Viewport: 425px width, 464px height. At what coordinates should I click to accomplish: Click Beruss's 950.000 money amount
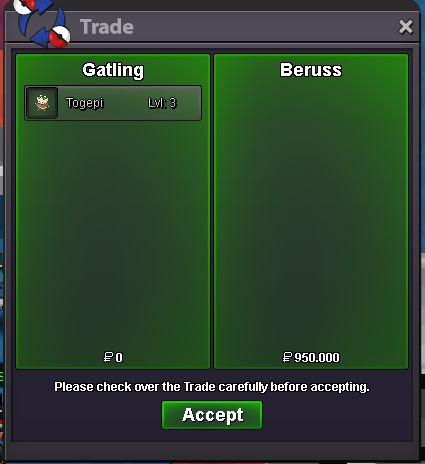(317, 357)
